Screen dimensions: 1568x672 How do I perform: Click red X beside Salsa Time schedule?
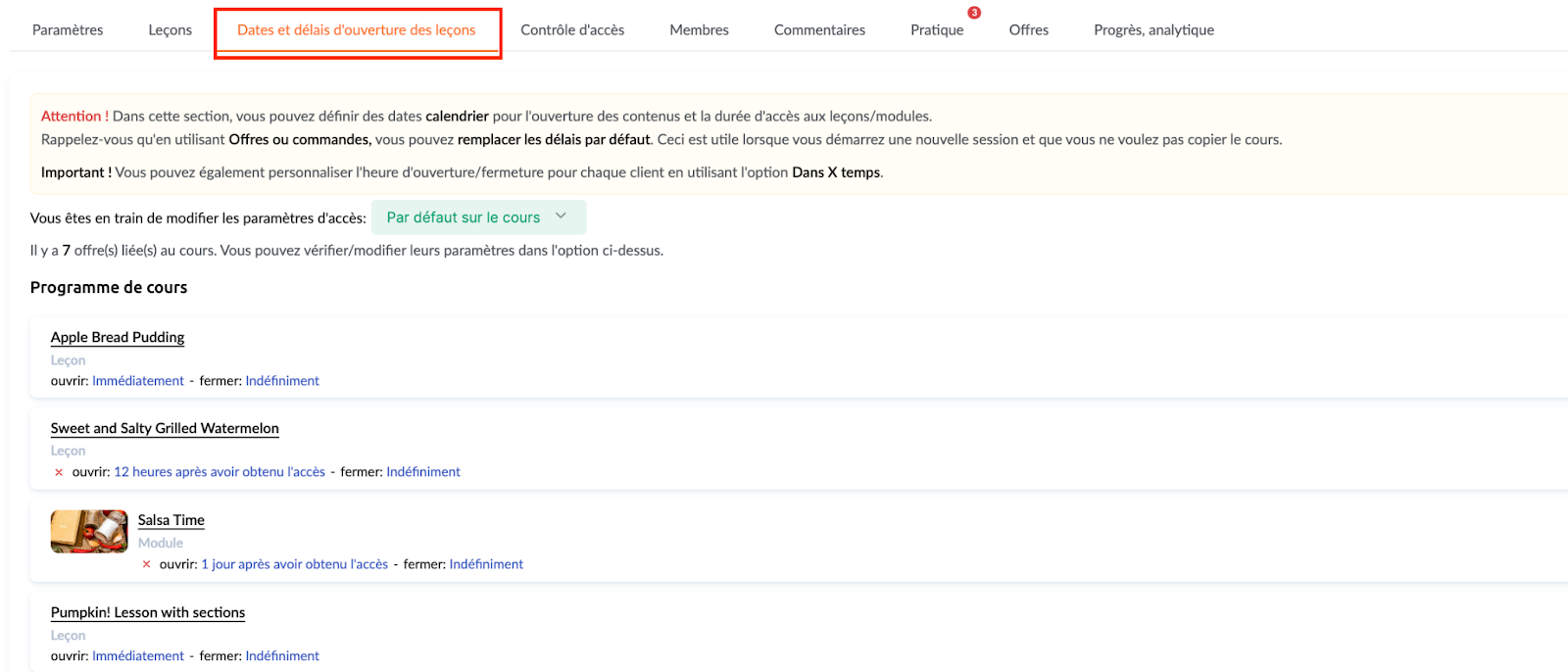pos(147,564)
